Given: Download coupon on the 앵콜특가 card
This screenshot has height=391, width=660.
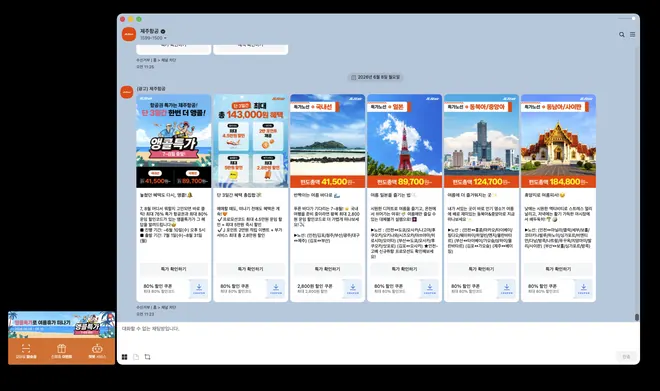Looking at the screenshot, I should [x=199, y=289].
